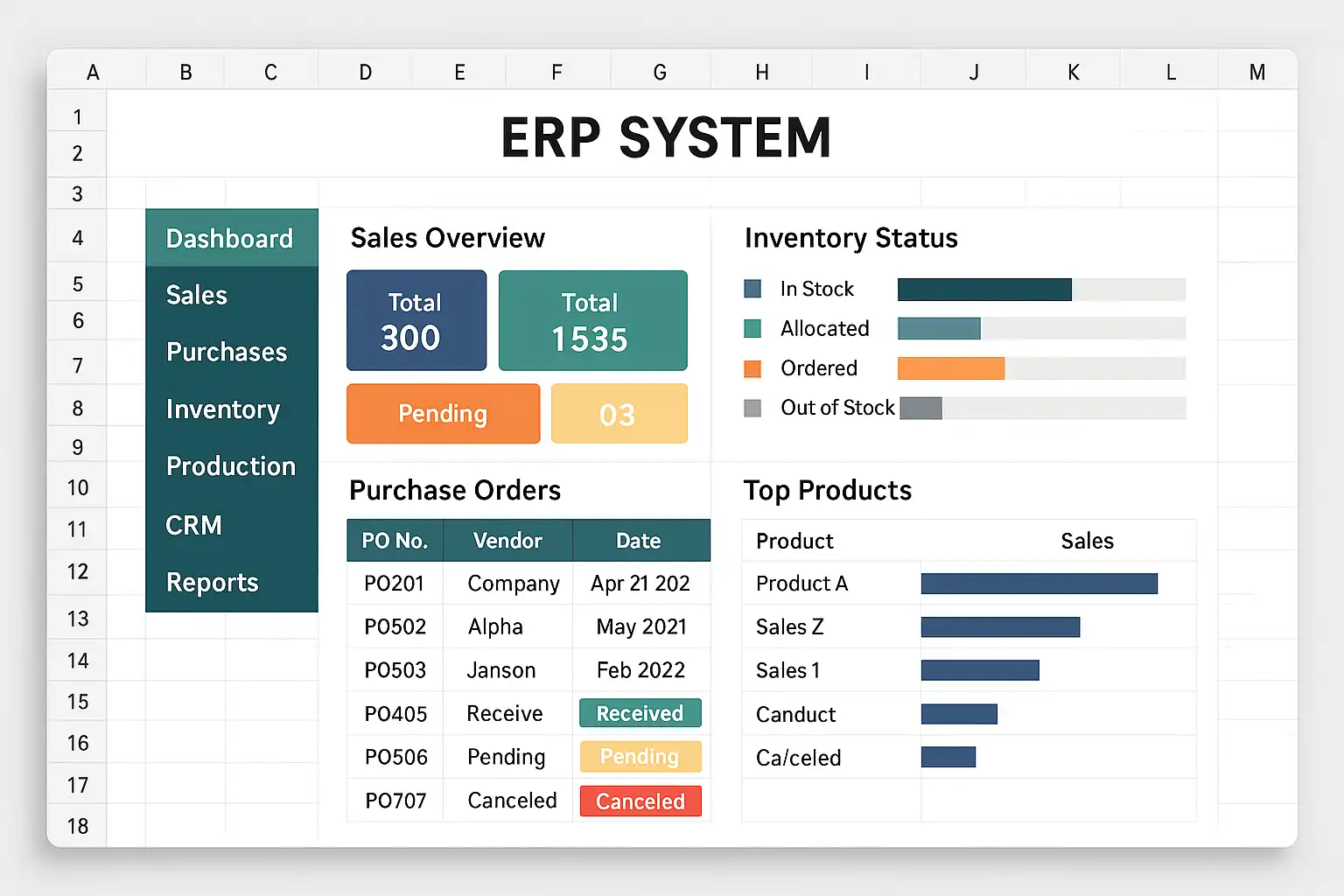1344x896 pixels.
Task: Open the CRM sidebar entry
Action: coord(194,525)
